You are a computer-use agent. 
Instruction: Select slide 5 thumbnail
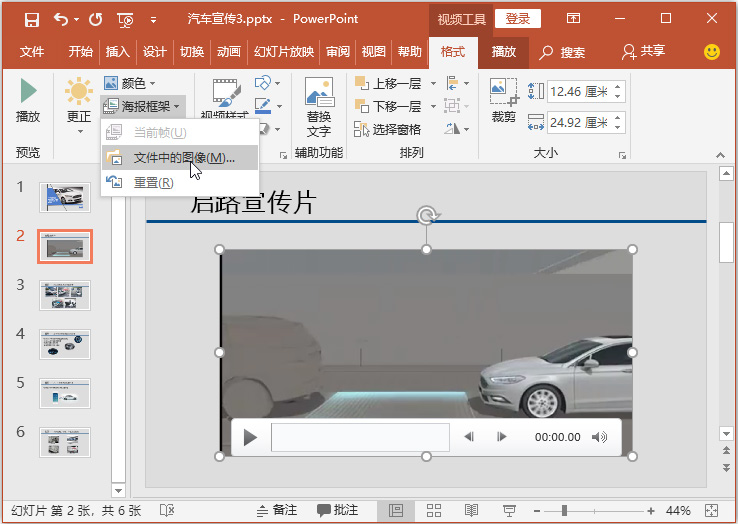[65, 393]
